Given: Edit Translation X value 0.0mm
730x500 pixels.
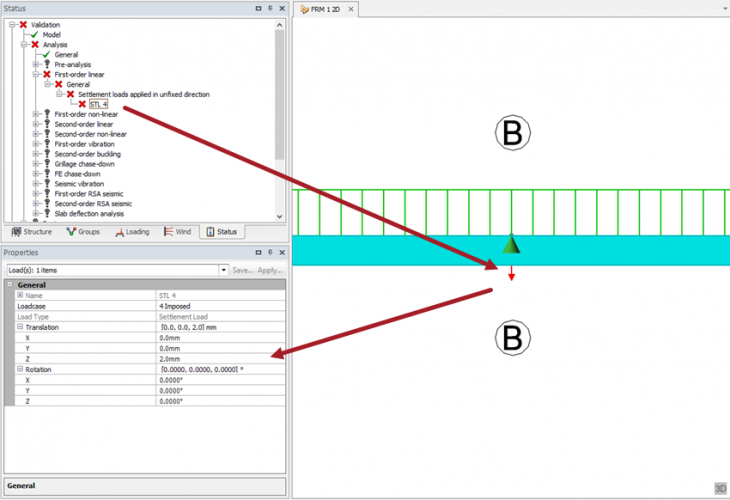Looking at the screenshot, I should click(221, 338).
